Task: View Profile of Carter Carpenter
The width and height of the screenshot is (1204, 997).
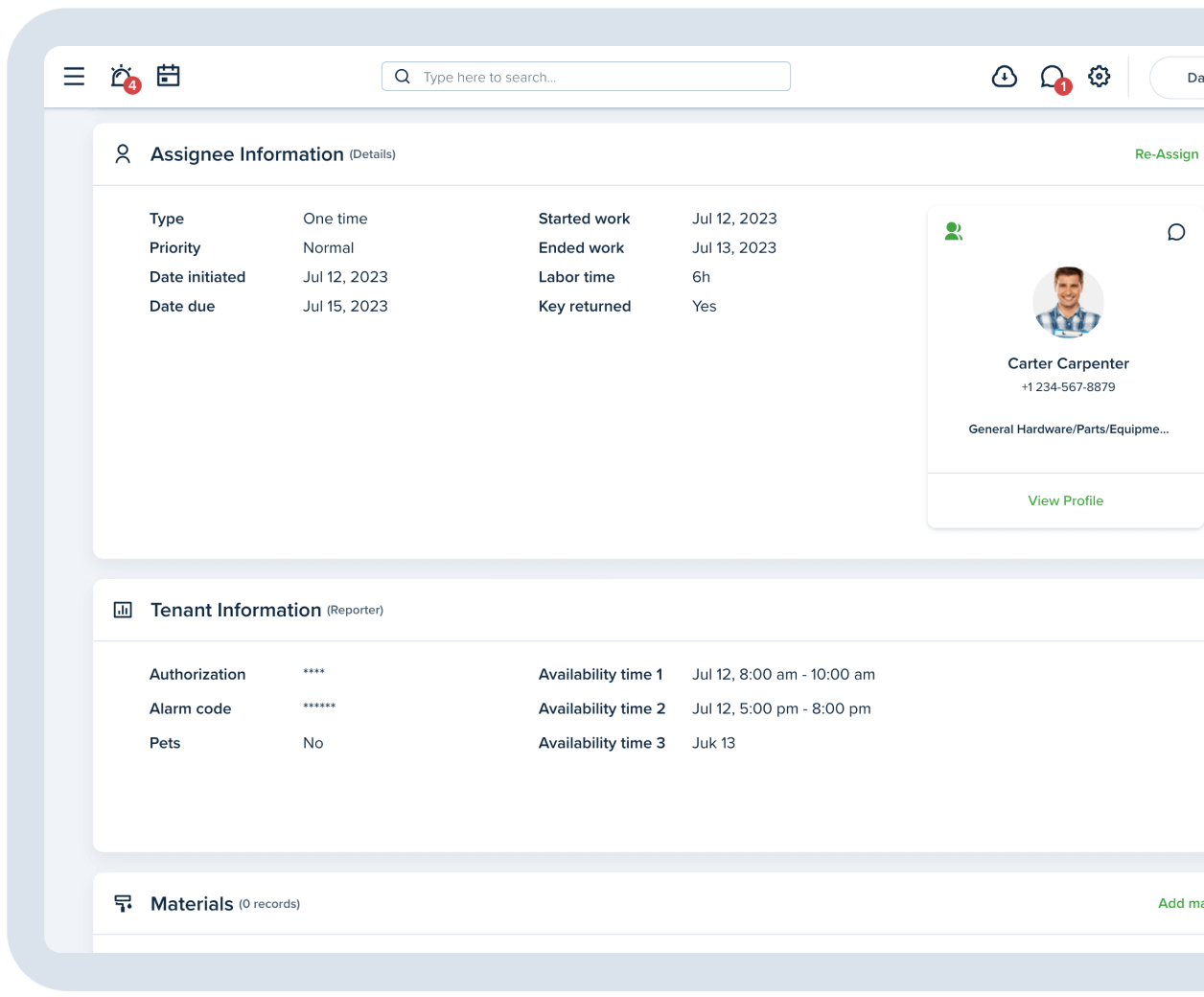Action: coord(1065,500)
